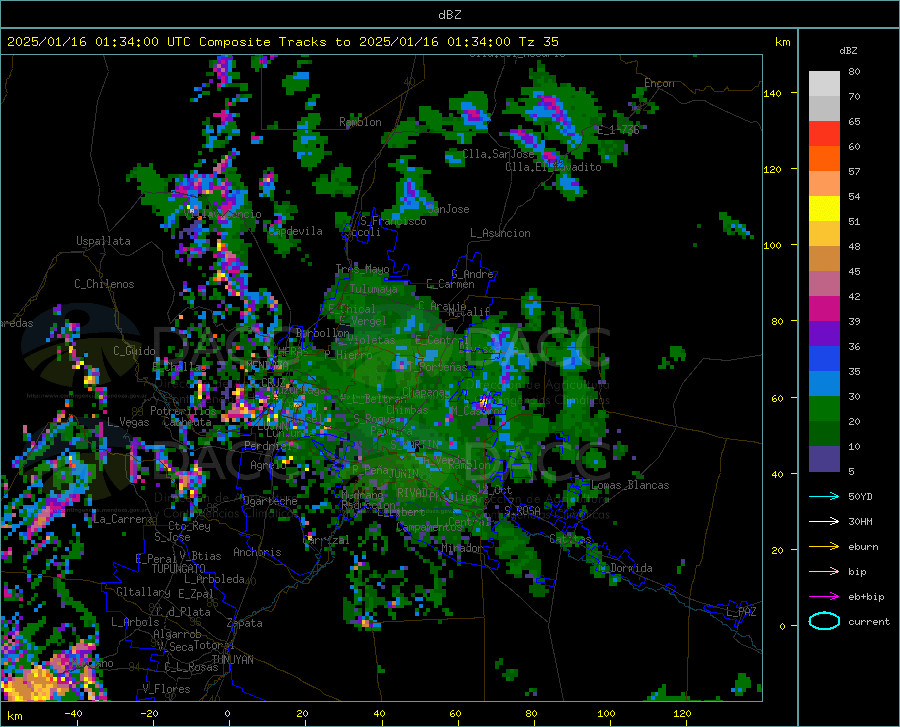Click the dBZ title at top
This screenshot has width=900, height=727.
tap(449, 15)
